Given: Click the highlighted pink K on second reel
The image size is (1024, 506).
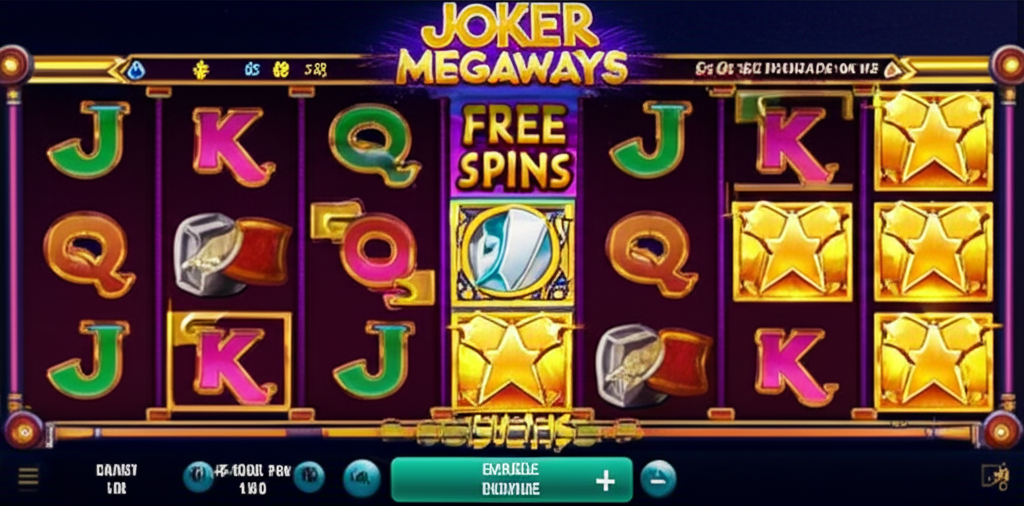Looking at the screenshot, I should click(230, 362).
